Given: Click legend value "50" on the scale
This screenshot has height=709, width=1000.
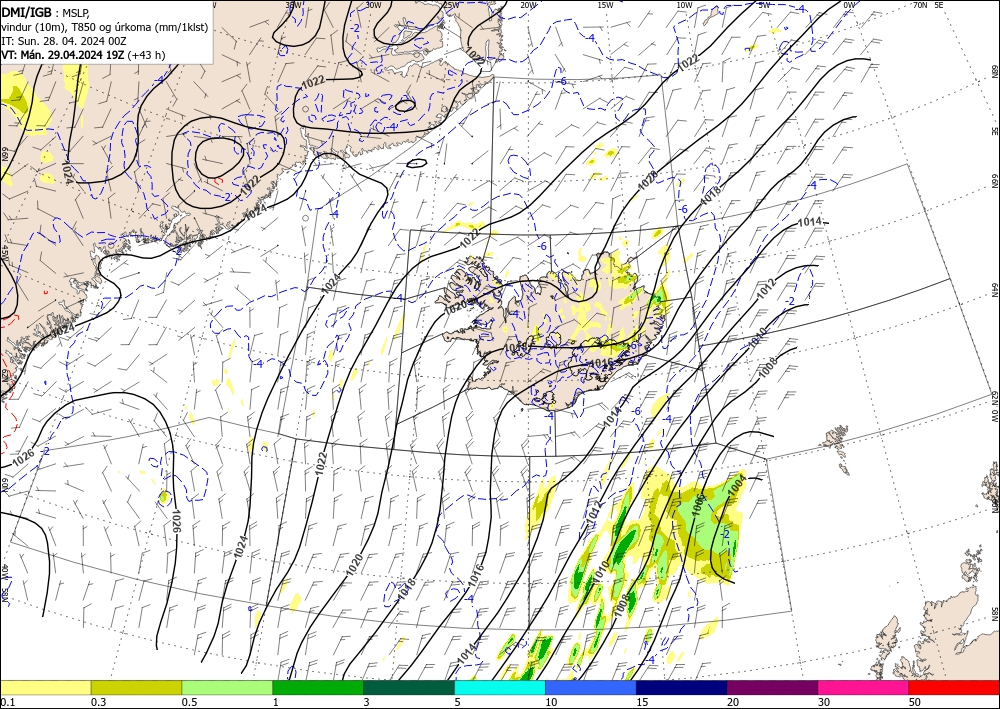Looking at the screenshot, I should point(915,702).
